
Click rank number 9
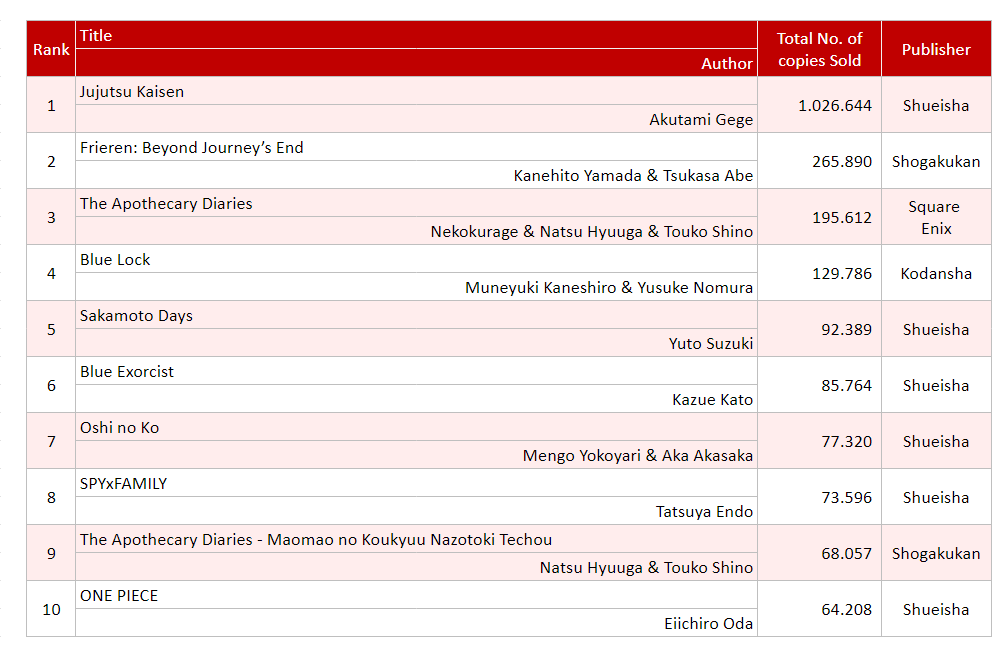51,553
